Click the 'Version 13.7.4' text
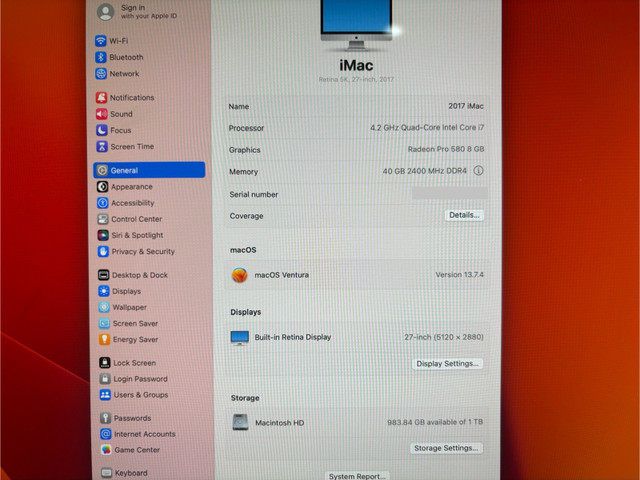 coord(460,275)
